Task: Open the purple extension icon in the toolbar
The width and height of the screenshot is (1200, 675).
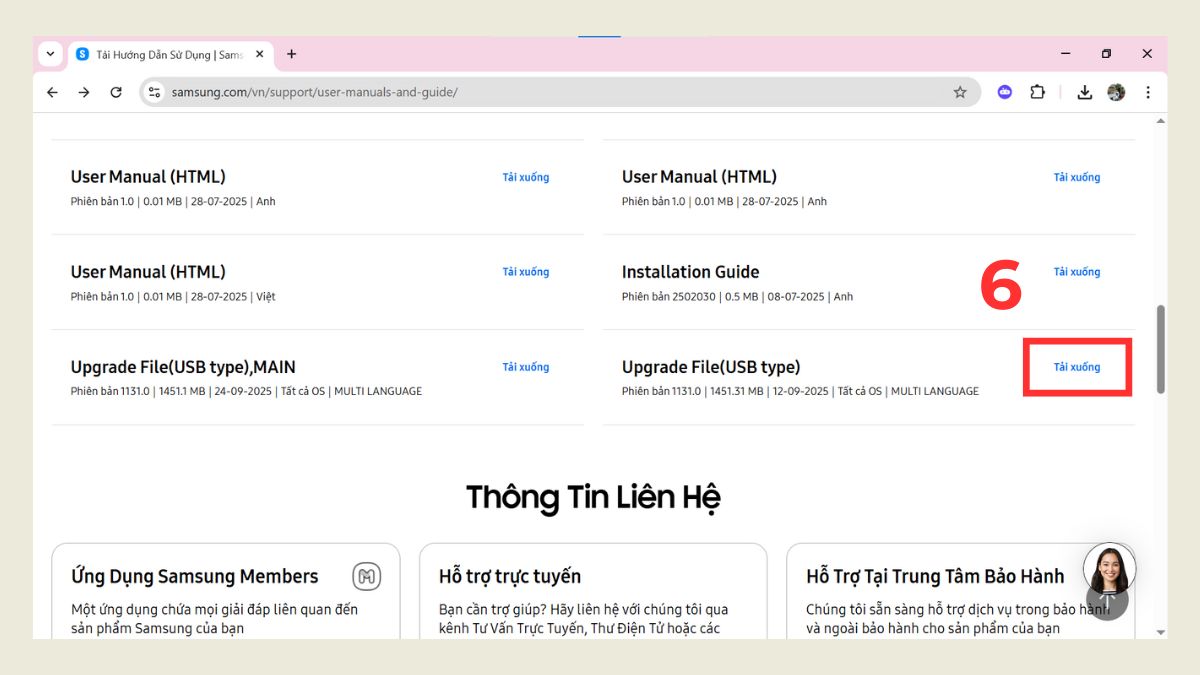Action: pyautogui.click(x=1005, y=92)
